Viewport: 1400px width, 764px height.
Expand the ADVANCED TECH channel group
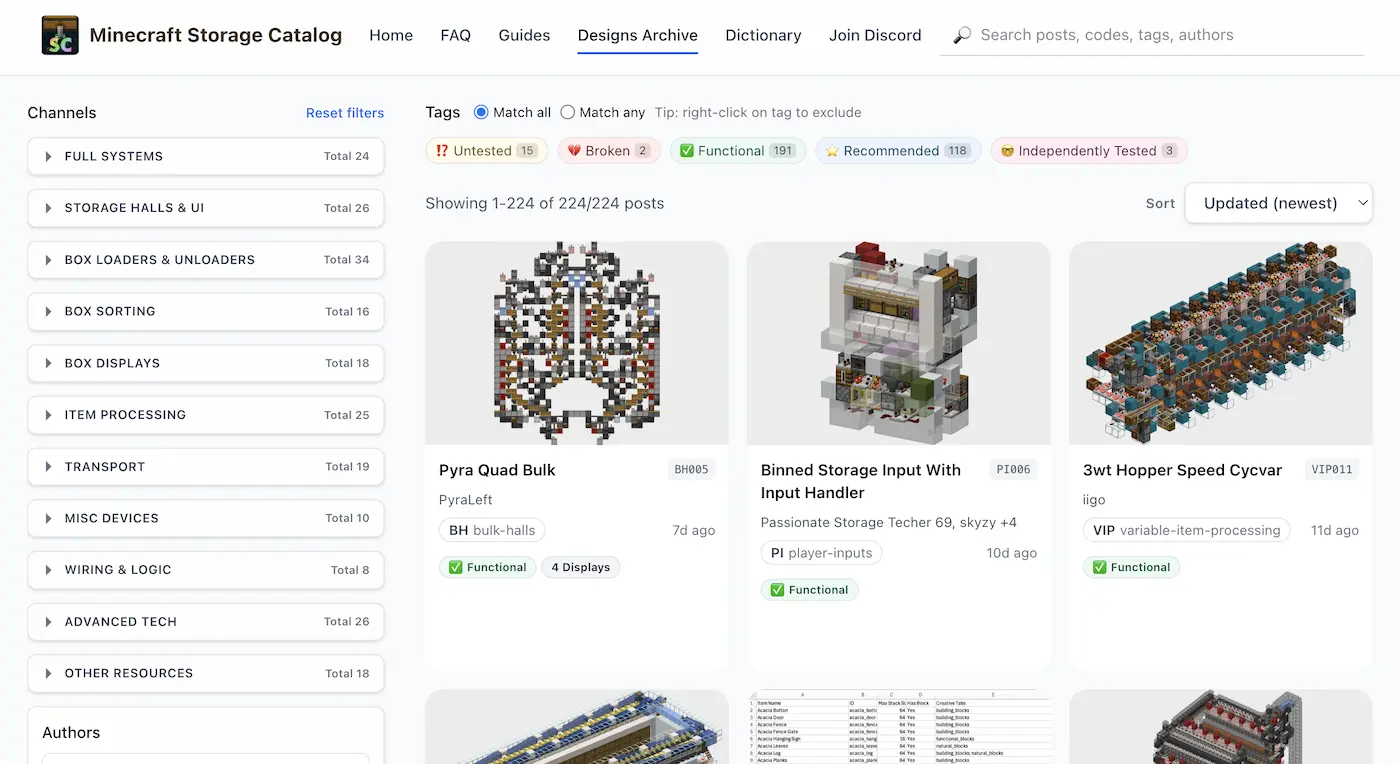[206, 622]
